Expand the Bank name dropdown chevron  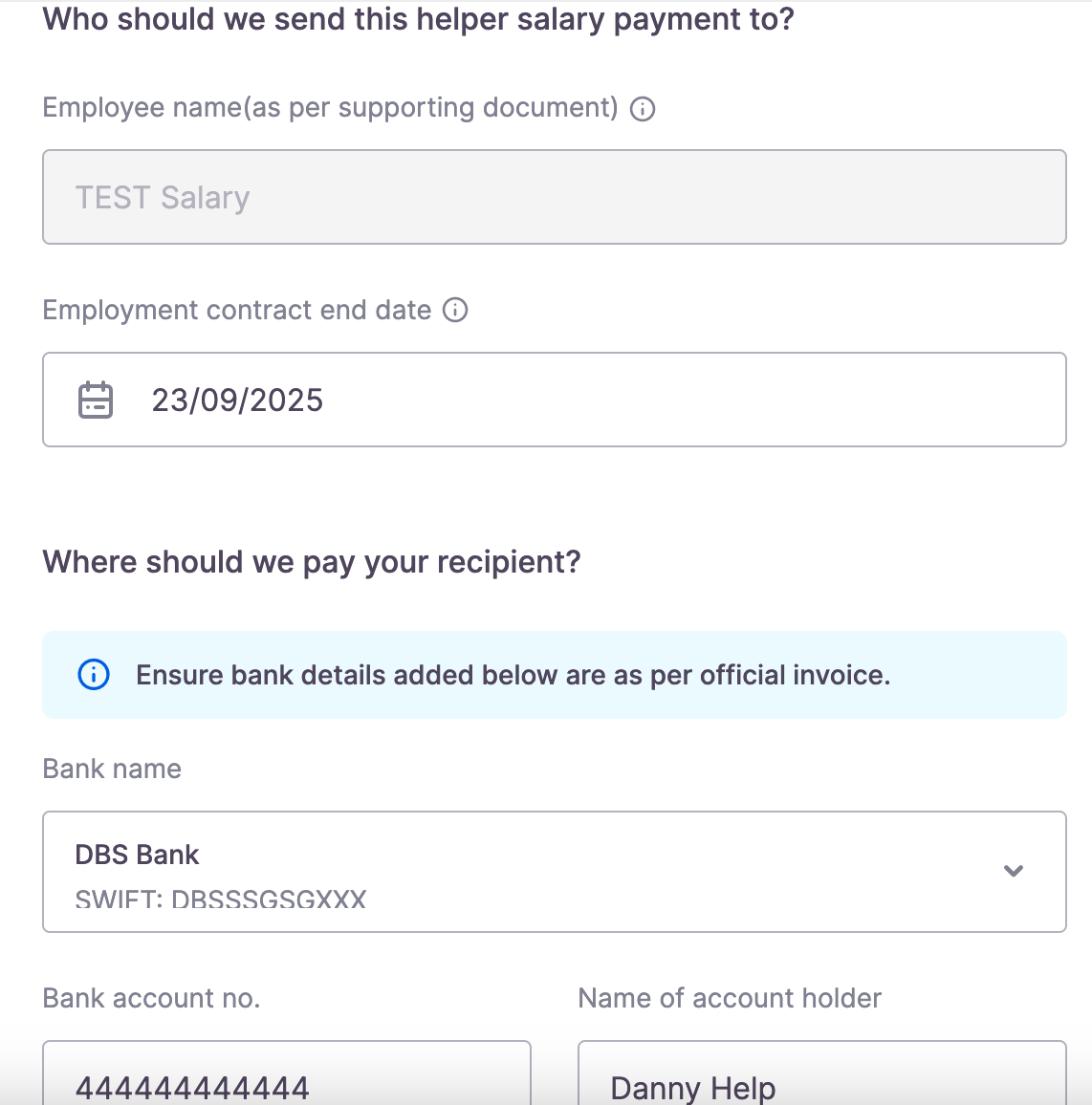1013,871
